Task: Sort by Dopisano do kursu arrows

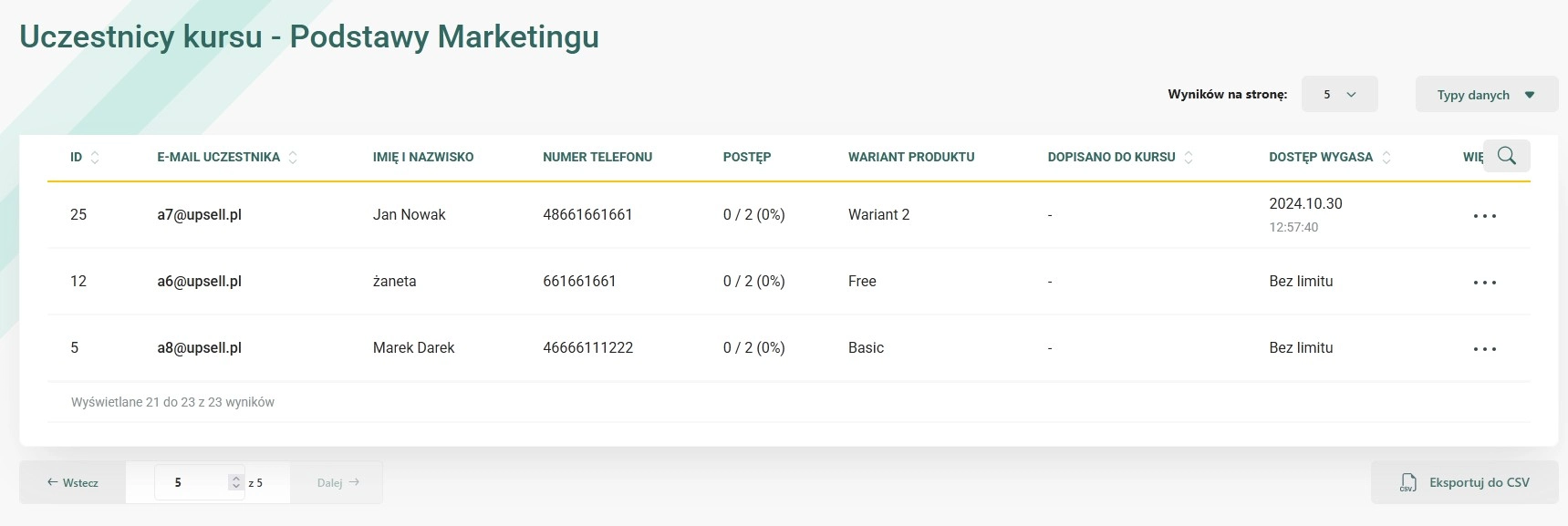Action: click(x=1189, y=157)
